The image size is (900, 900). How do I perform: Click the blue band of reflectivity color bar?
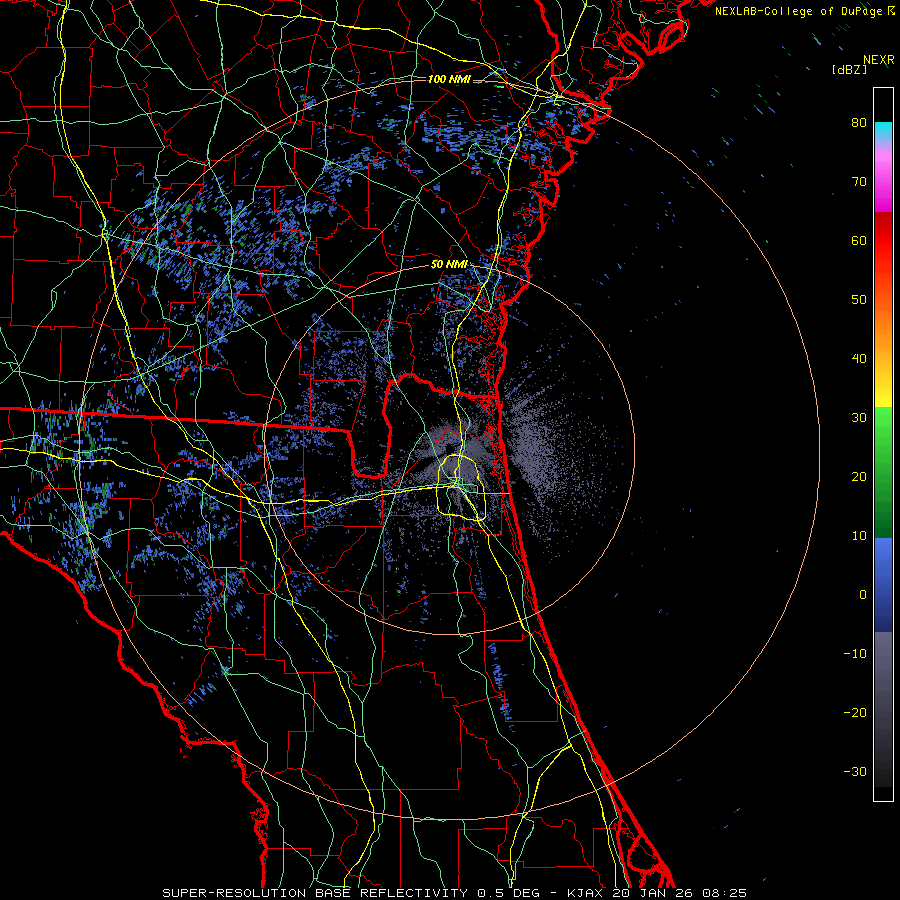[x=883, y=584]
